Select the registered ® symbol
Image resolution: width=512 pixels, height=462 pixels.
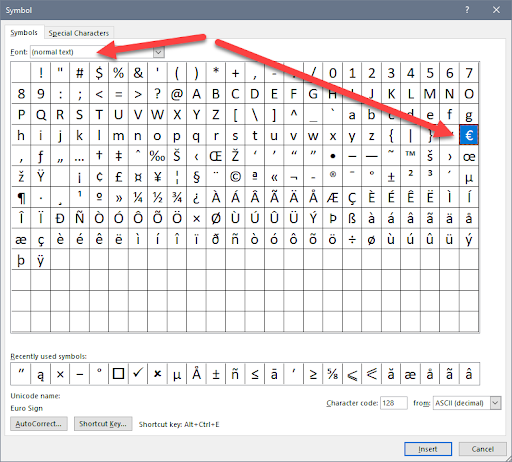pyautogui.click(x=333, y=176)
